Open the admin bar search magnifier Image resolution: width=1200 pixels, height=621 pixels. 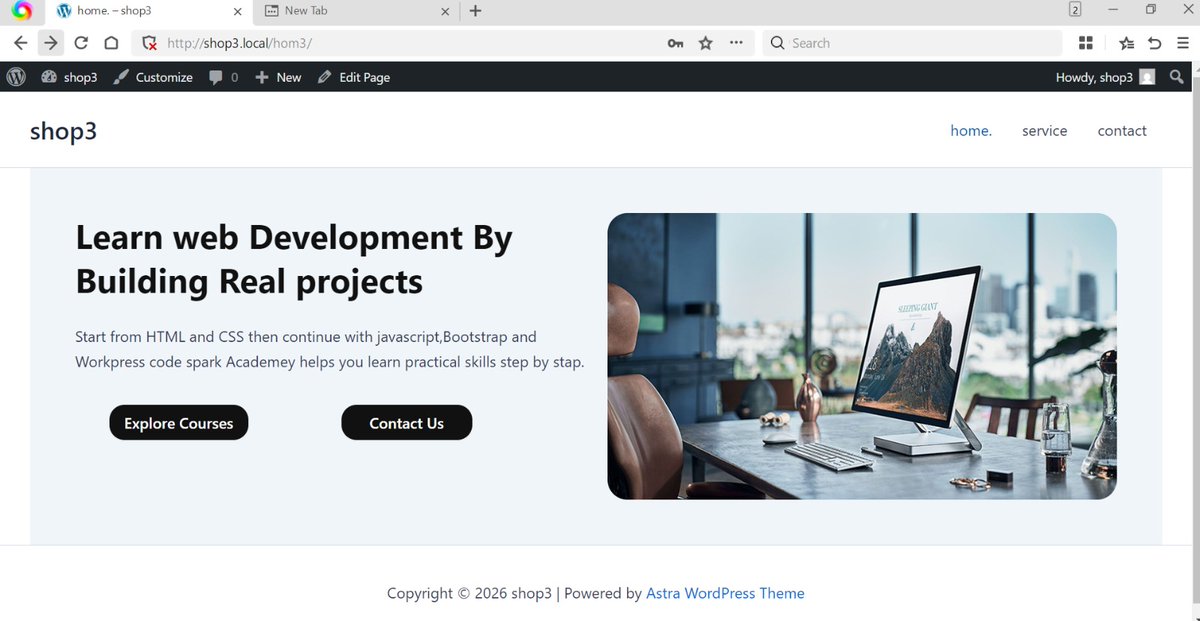pyautogui.click(x=1177, y=77)
